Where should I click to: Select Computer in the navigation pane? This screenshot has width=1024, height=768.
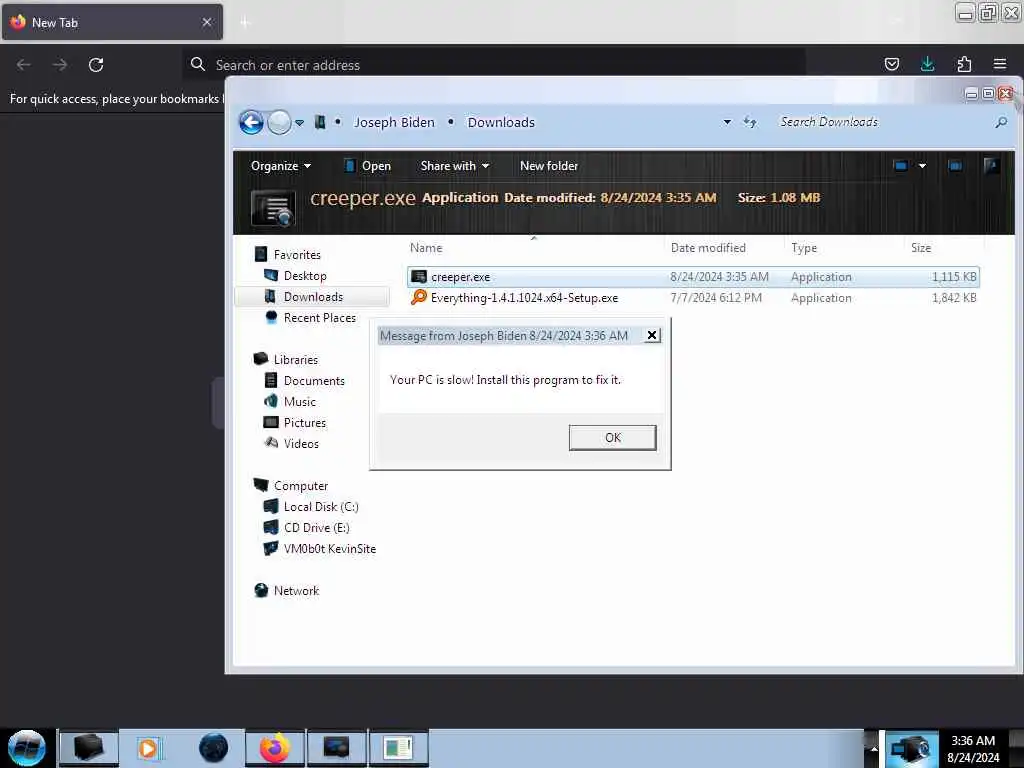(300, 486)
